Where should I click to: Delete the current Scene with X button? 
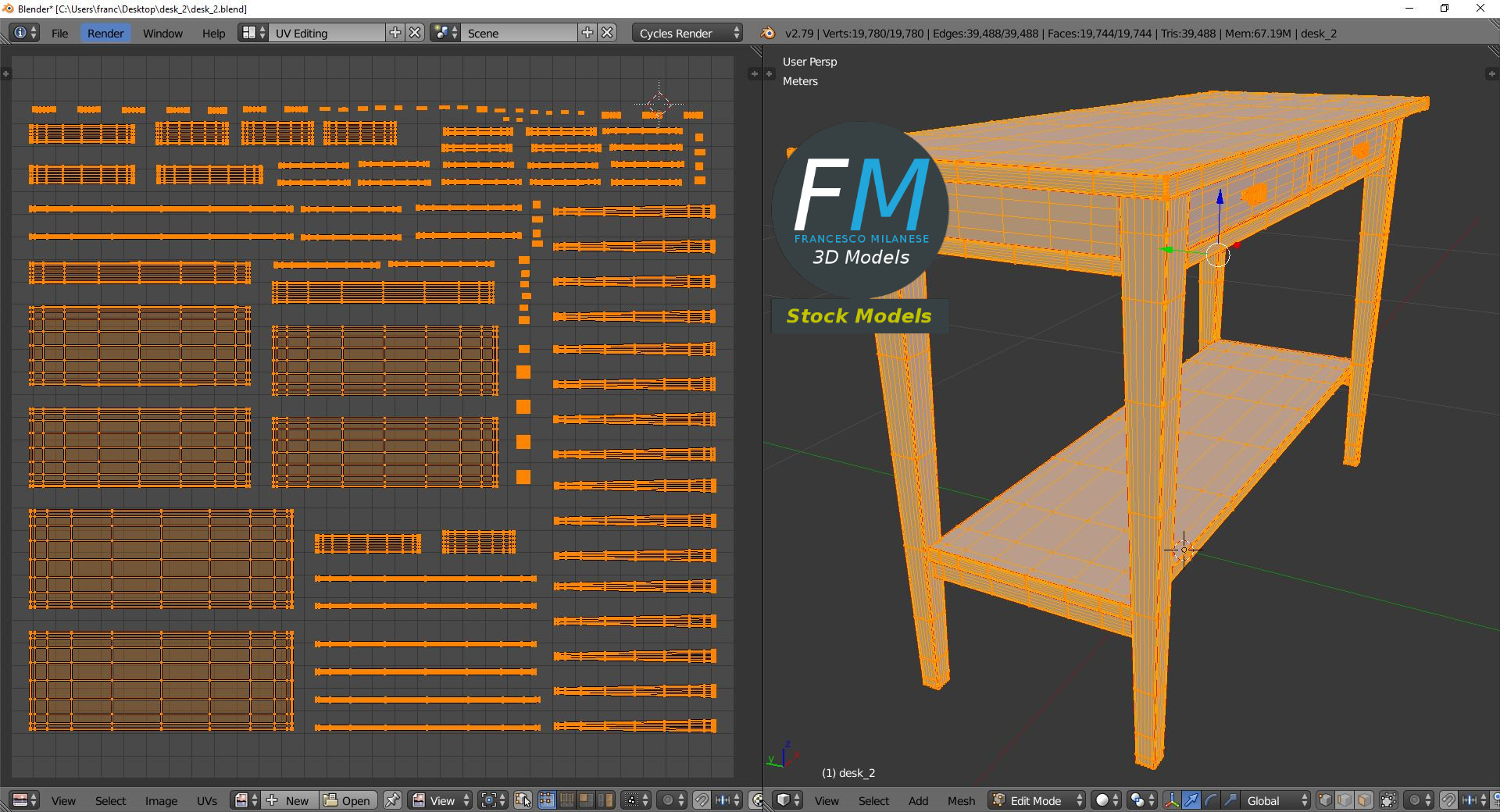click(x=608, y=33)
